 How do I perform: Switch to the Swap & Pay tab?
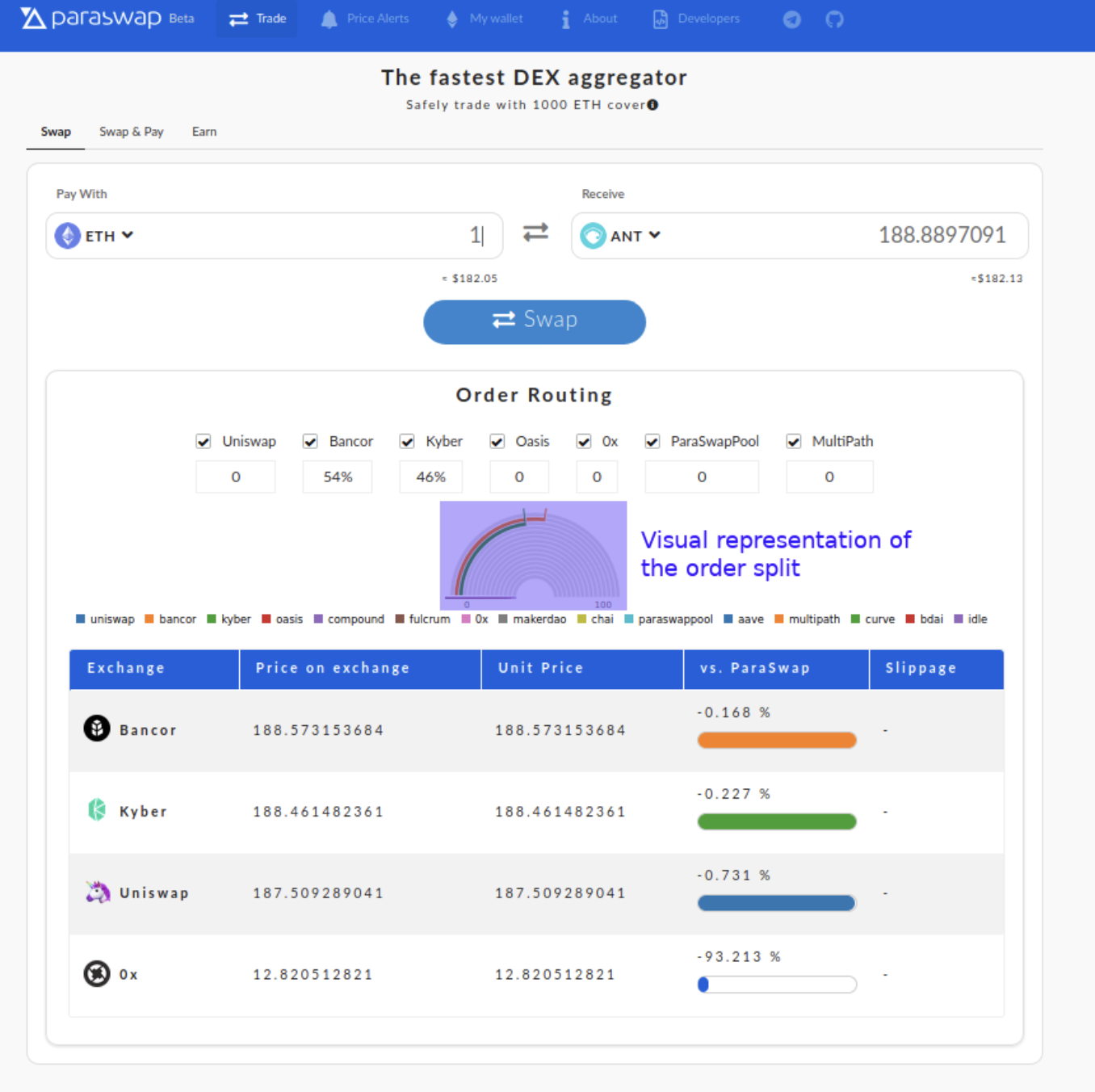click(131, 132)
